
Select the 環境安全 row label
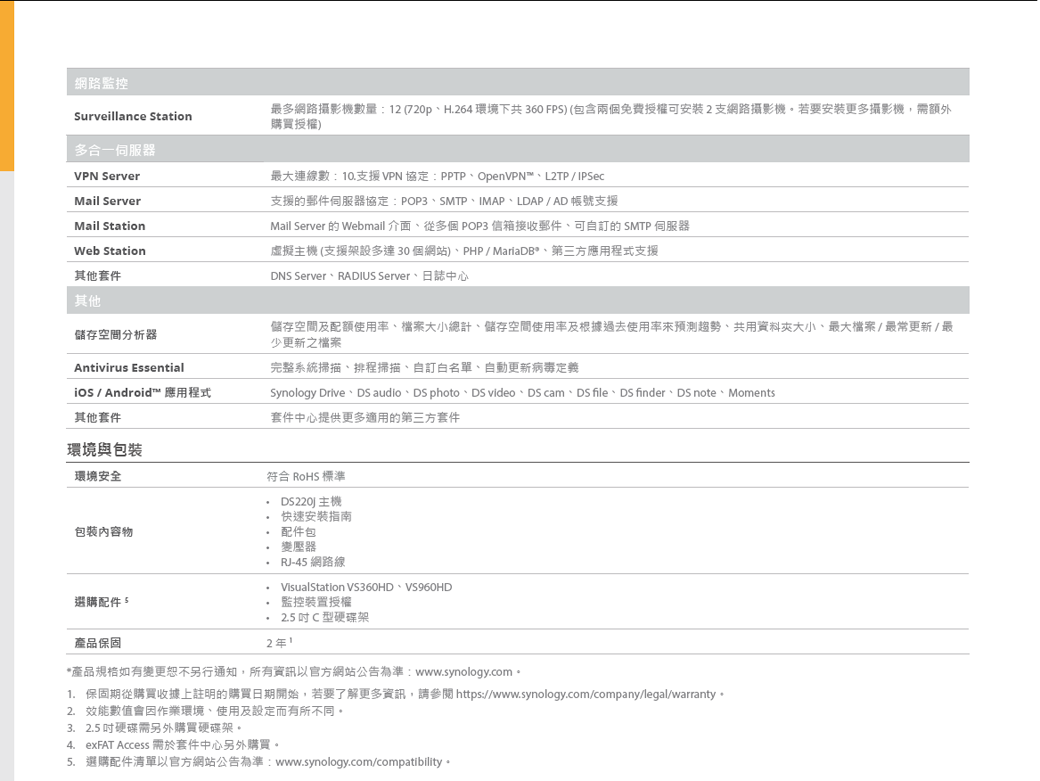click(98, 476)
